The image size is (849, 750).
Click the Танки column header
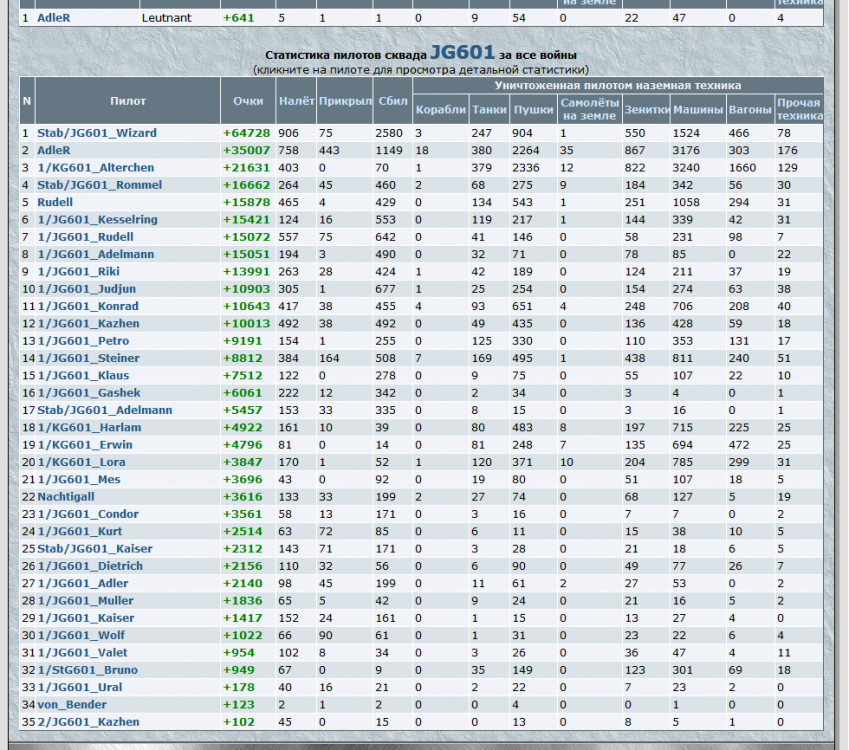(x=489, y=110)
